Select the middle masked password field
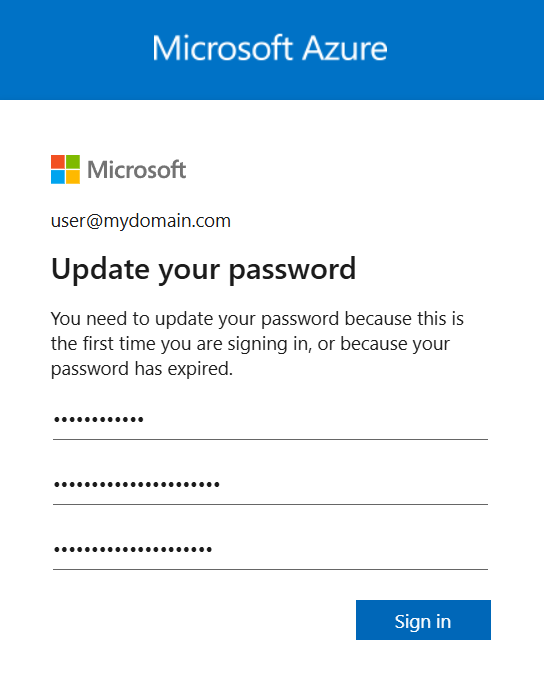The height and width of the screenshot is (694, 544). pyautogui.click(x=270, y=484)
